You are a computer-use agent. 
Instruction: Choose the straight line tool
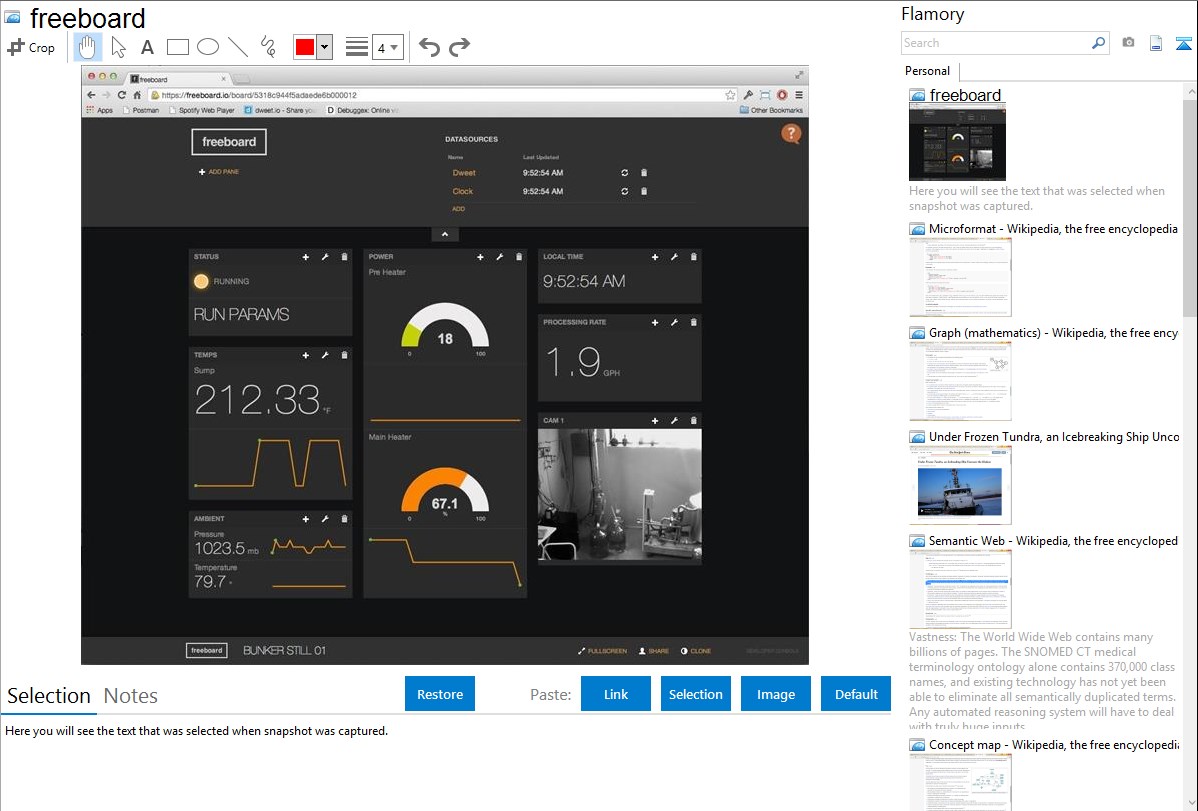pos(238,47)
